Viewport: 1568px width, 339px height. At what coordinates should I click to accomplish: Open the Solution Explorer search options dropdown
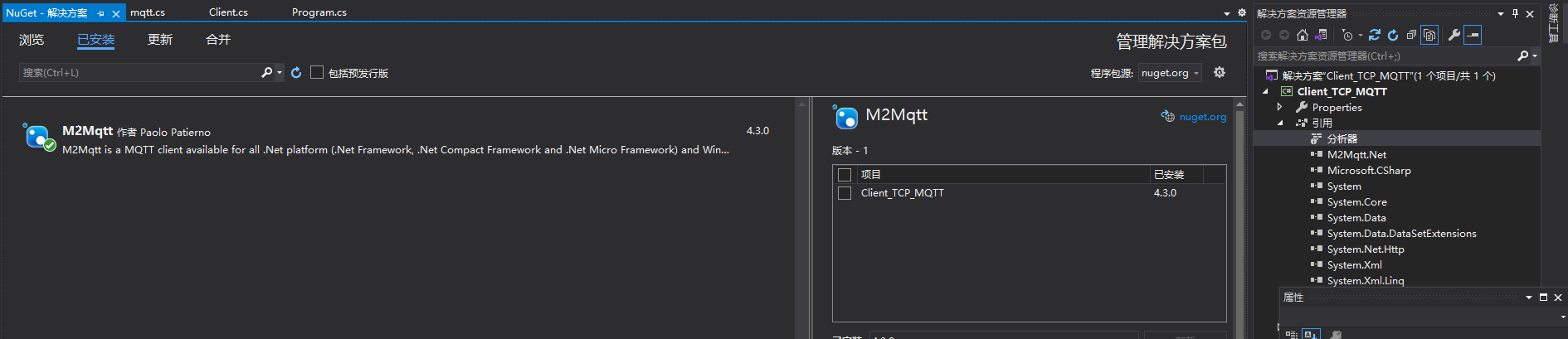tap(1535, 56)
